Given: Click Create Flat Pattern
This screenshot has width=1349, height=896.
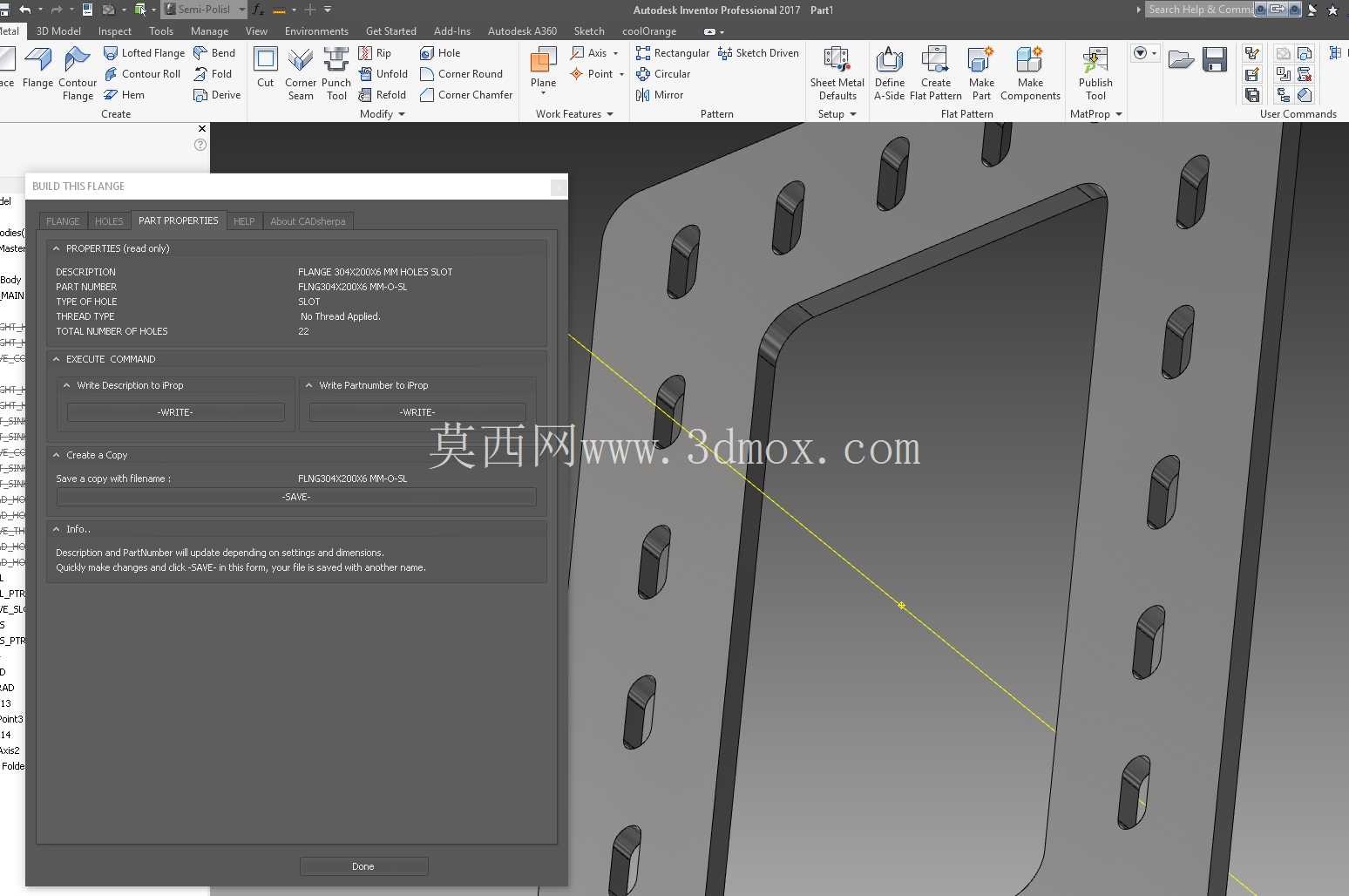Looking at the screenshot, I should point(936,73).
